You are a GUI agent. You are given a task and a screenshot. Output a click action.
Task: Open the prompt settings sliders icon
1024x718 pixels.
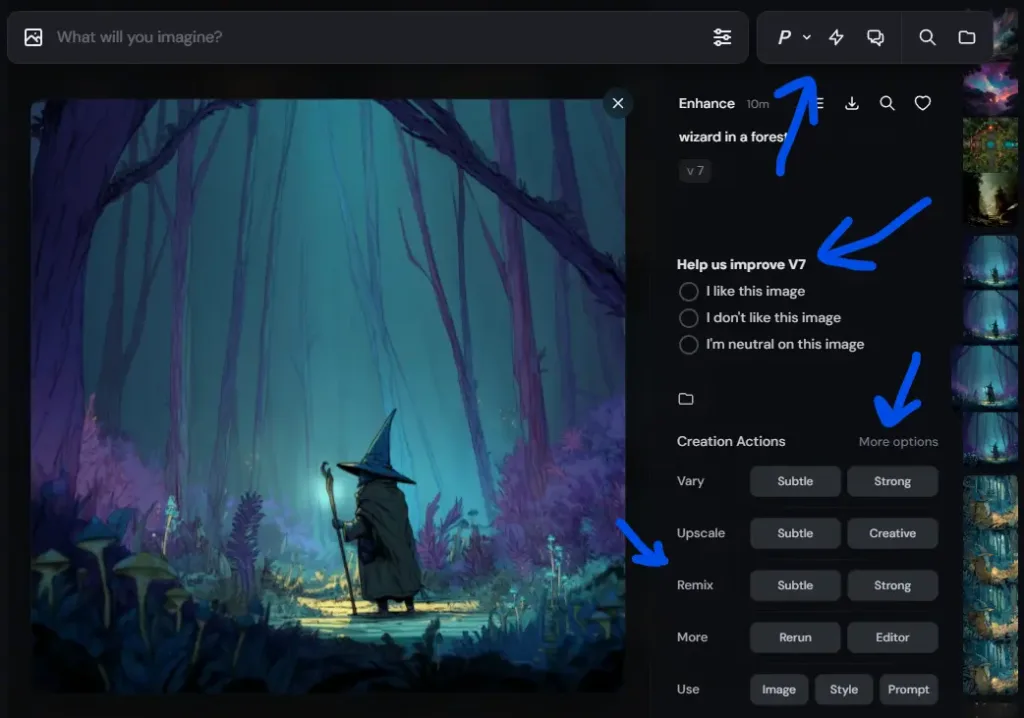tap(722, 37)
